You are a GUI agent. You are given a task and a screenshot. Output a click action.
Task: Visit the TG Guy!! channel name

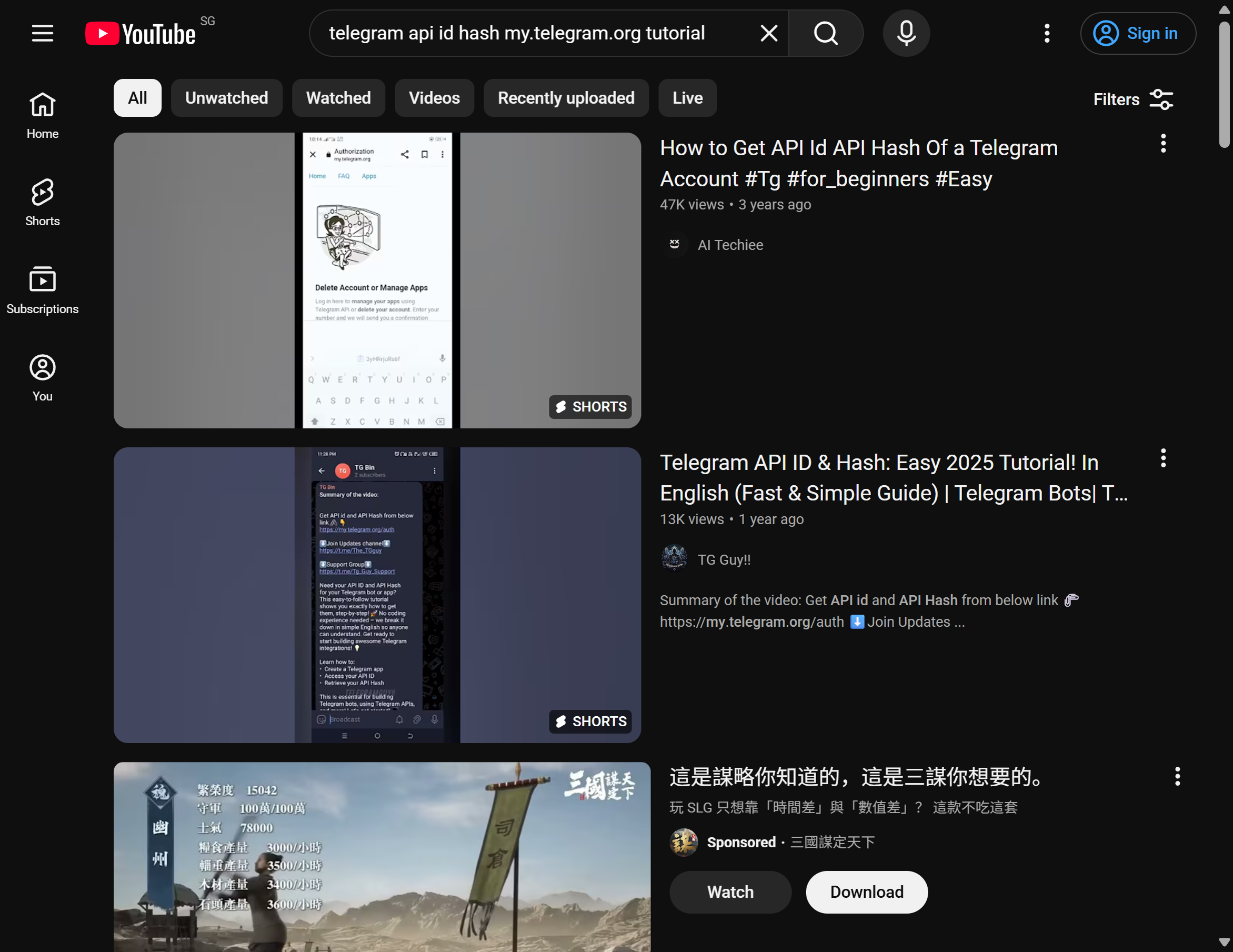724,559
